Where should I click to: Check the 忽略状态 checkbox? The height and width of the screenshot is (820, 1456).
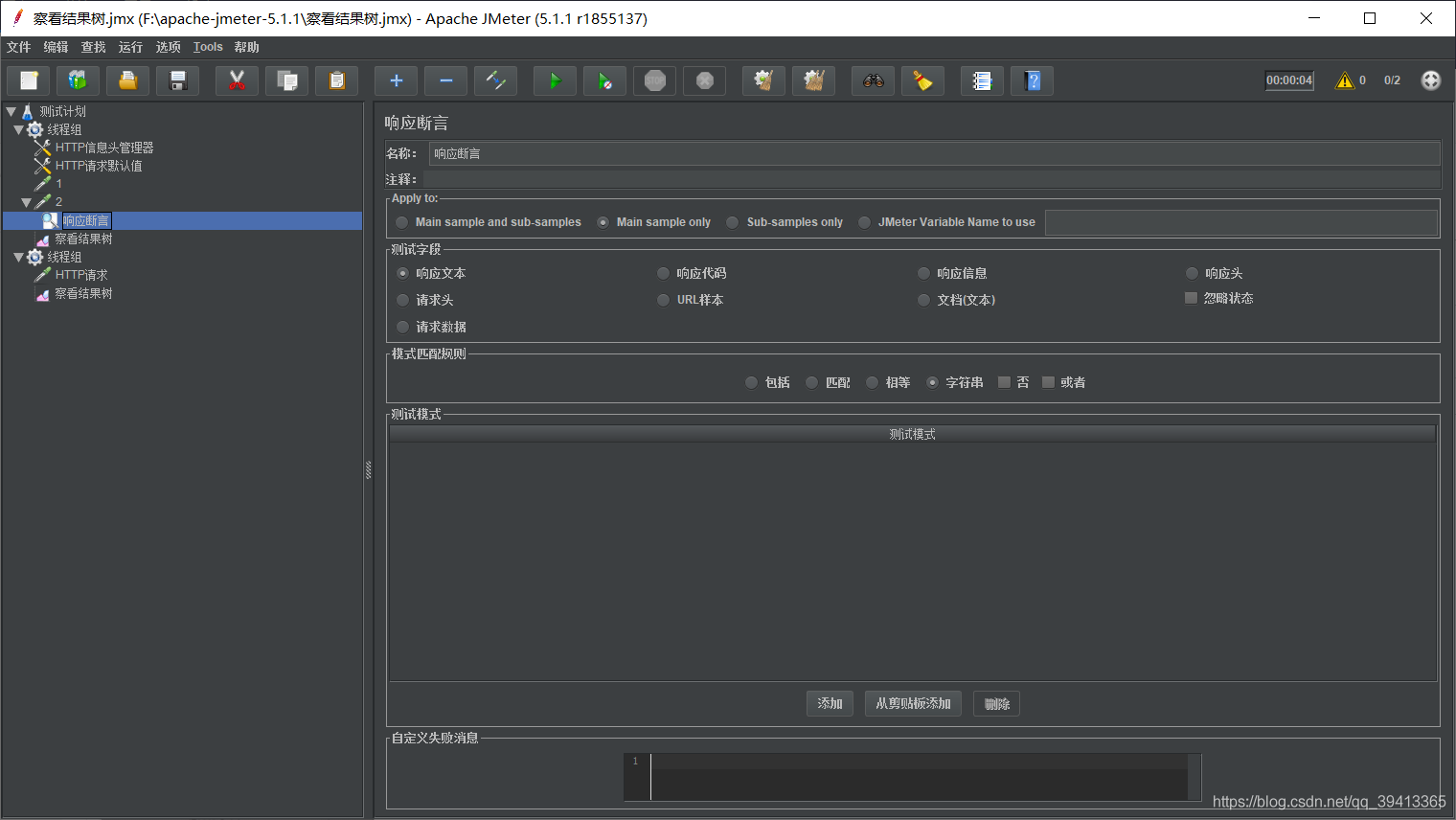[x=1191, y=298]
